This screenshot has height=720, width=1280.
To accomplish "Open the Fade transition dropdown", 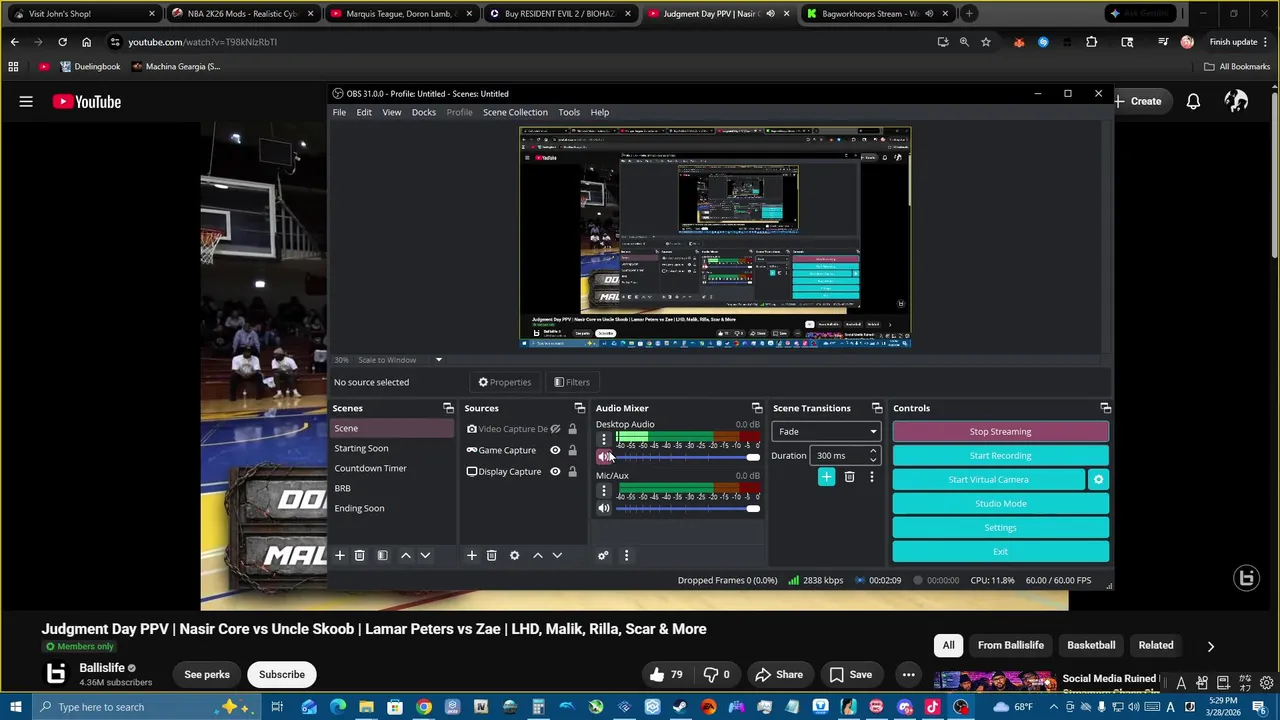I will pyautogui.click(x=826, y=431).
